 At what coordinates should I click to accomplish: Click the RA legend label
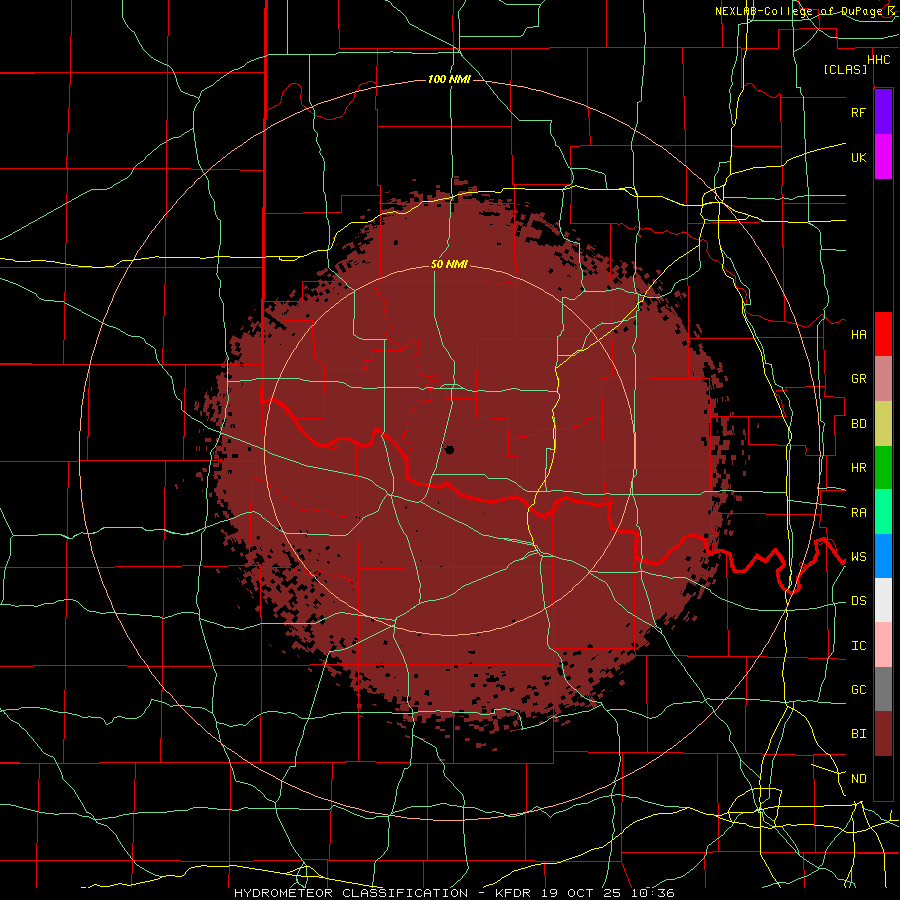858,513
